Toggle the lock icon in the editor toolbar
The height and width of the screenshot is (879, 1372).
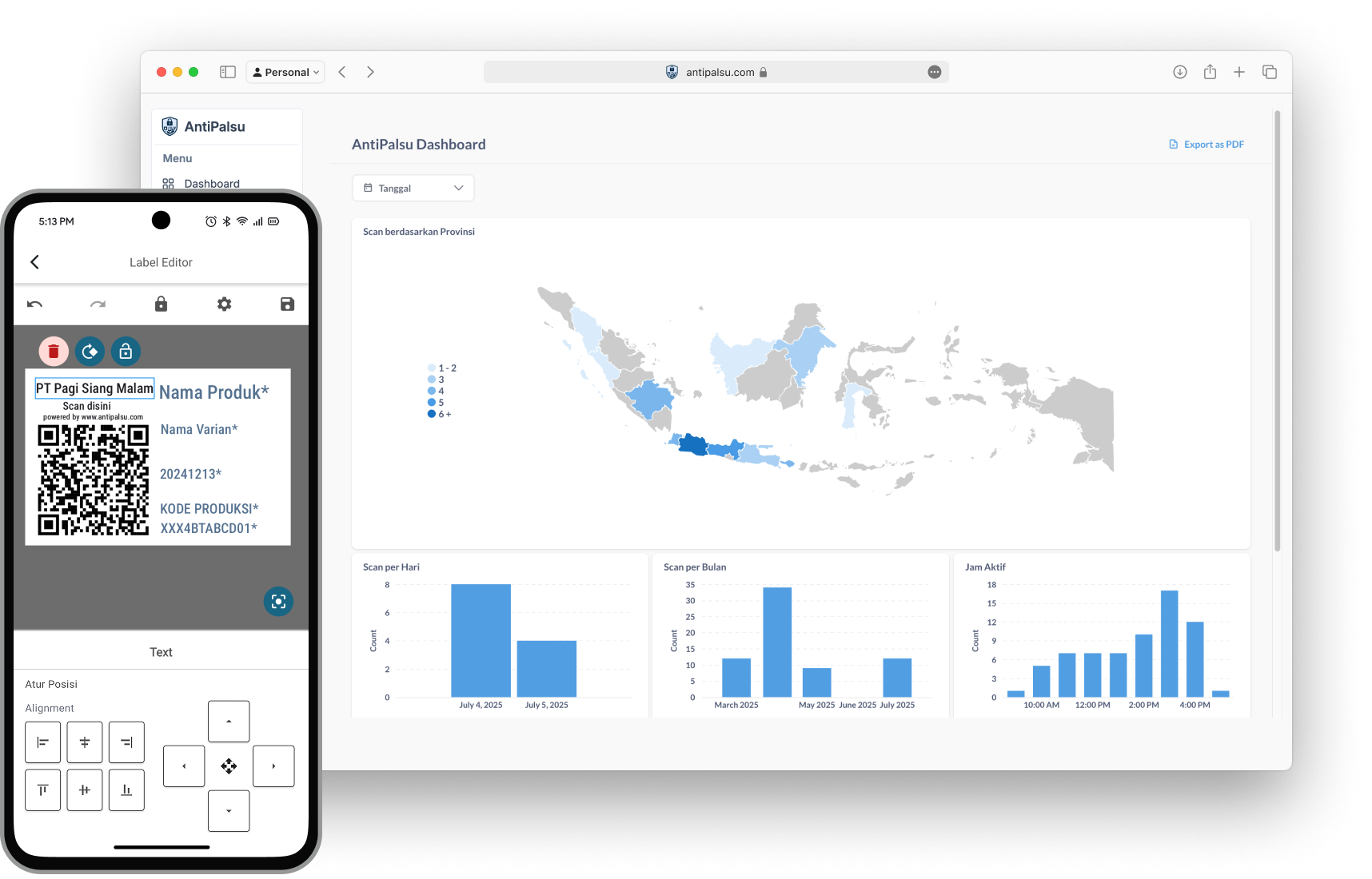(x=161, y=304)
